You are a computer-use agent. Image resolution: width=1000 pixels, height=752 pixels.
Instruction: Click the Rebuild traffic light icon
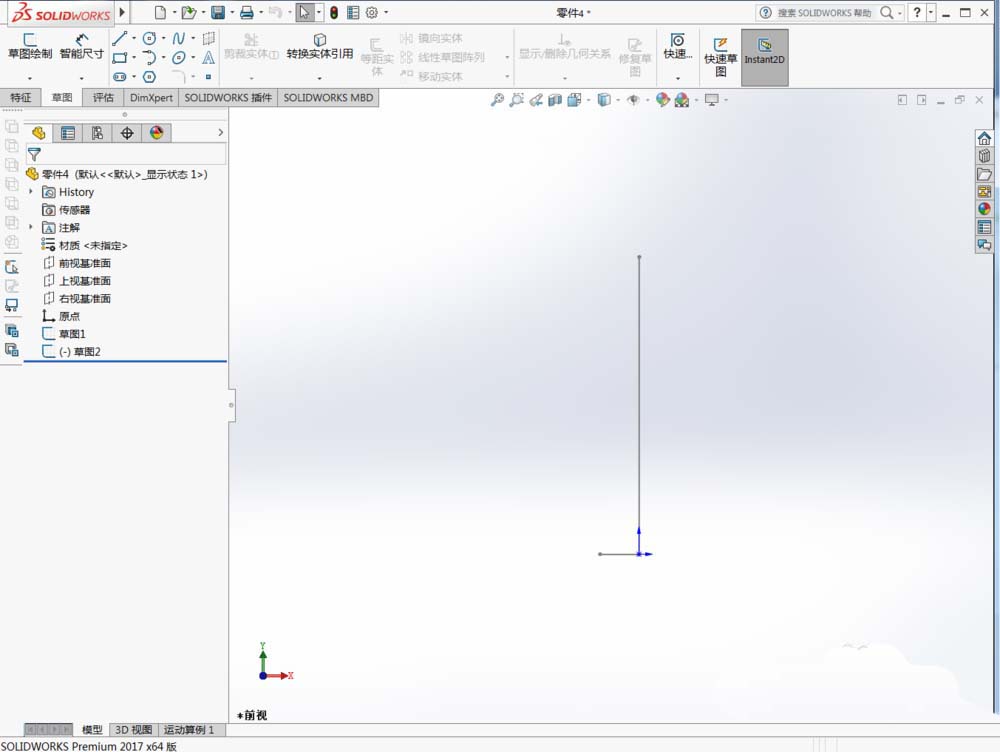[x=334, y=12]
